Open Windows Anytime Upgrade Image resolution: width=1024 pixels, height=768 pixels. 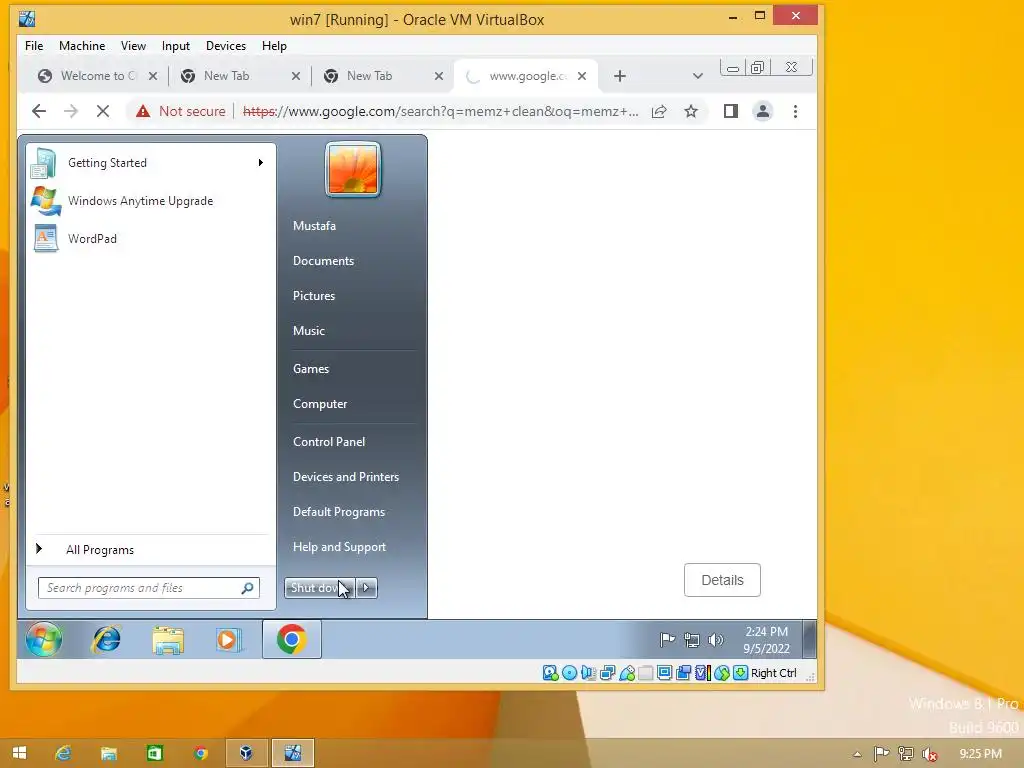point(150,201)
